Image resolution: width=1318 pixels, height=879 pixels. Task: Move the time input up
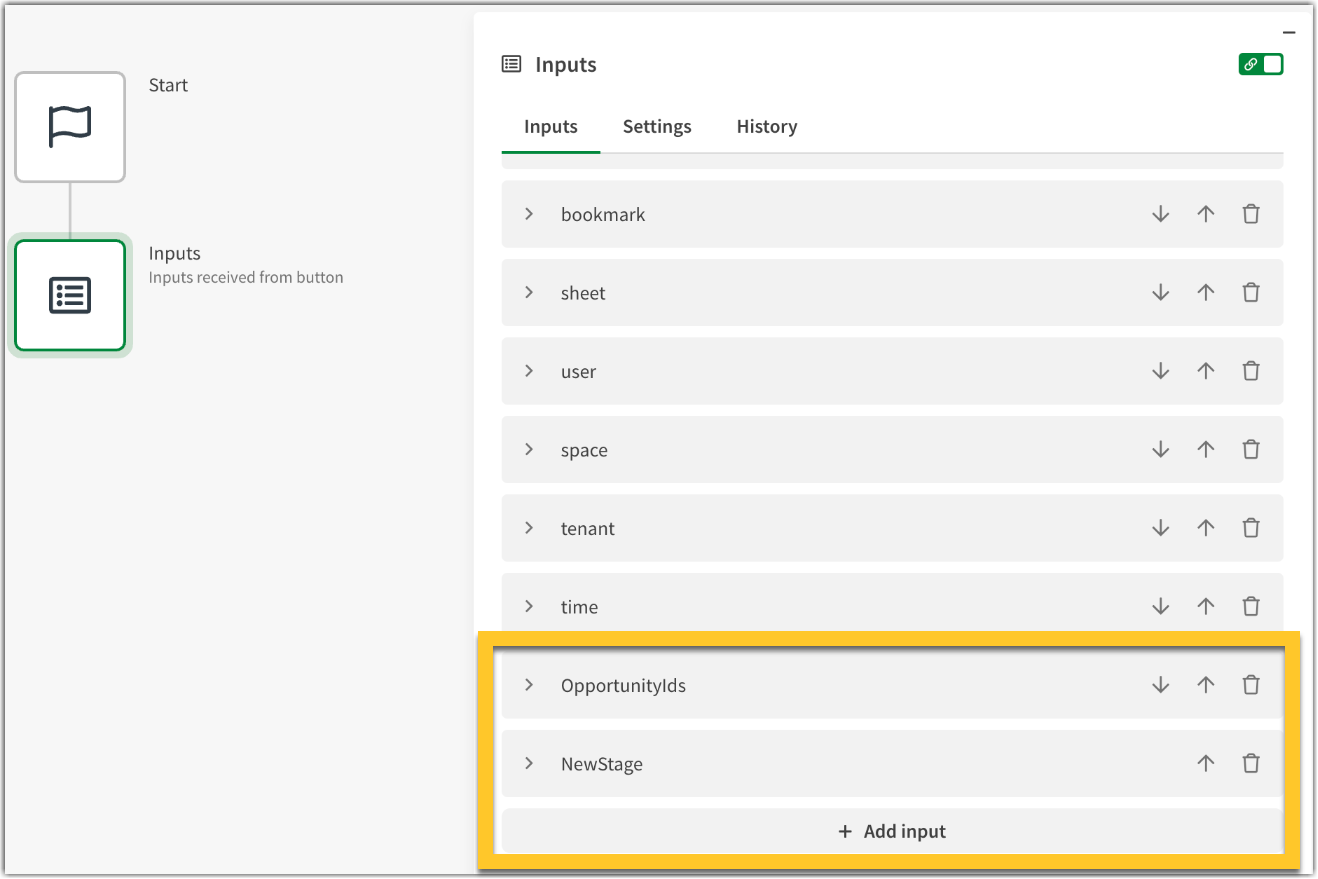[1205, 607]
